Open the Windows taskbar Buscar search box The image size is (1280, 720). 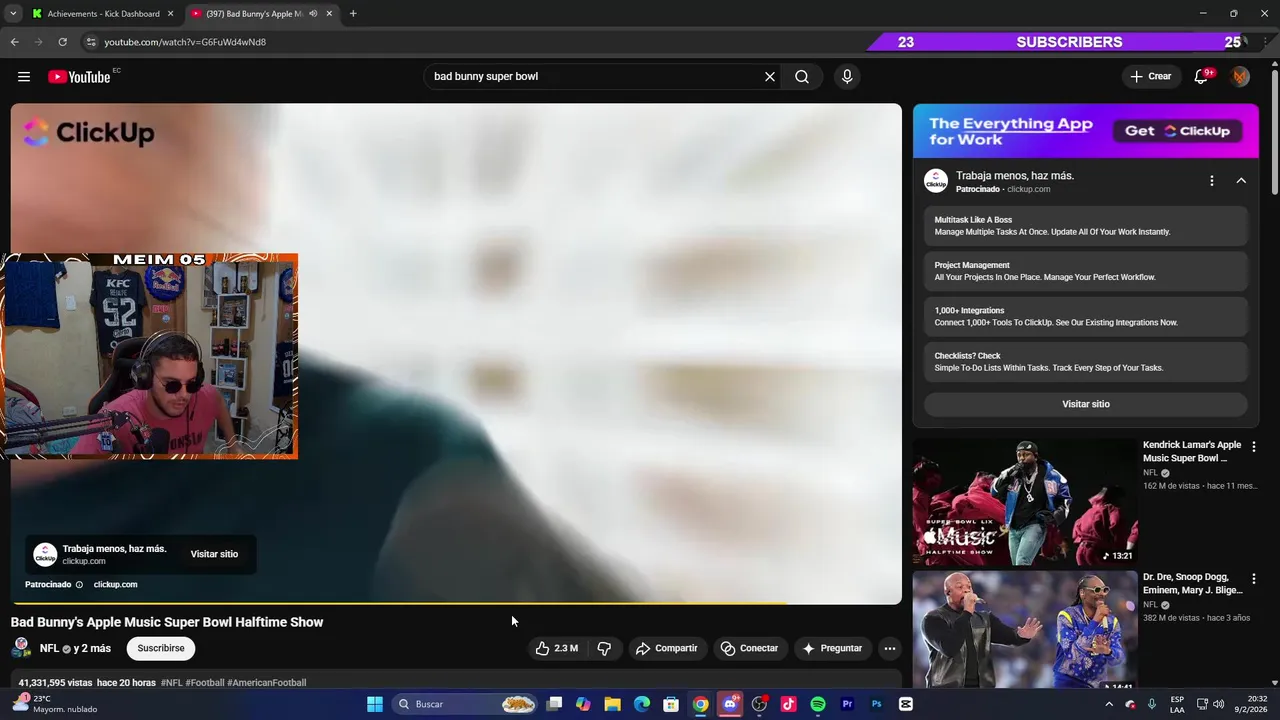point(466,704)
